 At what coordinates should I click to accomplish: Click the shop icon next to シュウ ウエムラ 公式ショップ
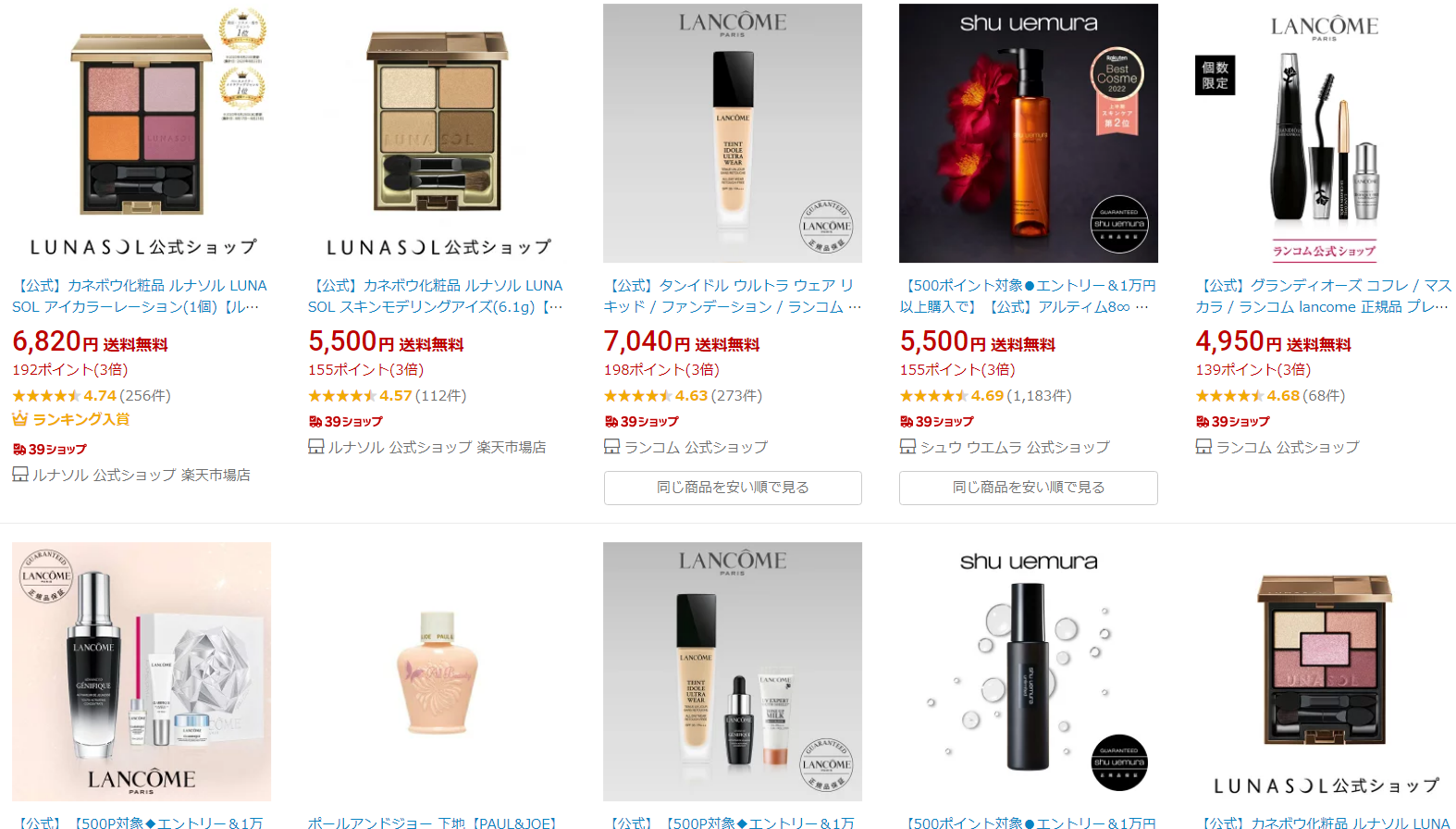tap(907, 447)
